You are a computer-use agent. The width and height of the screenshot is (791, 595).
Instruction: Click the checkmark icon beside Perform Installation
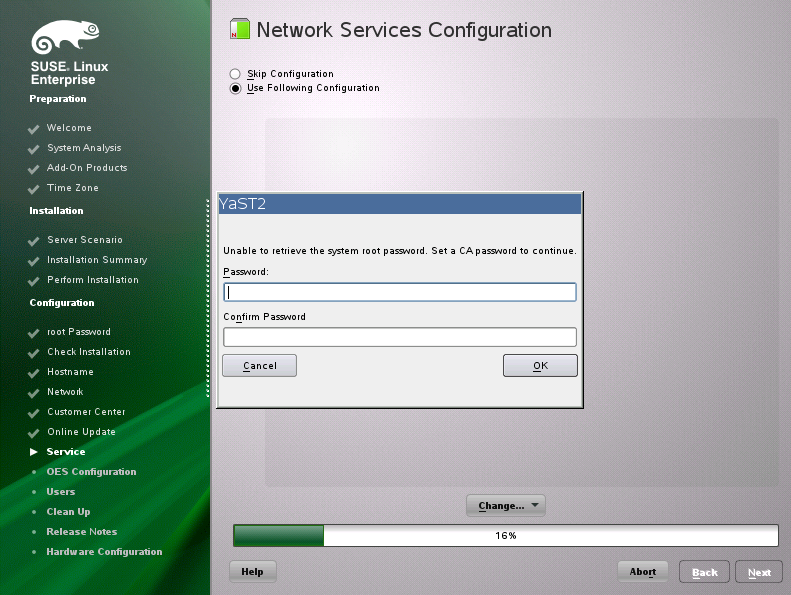point(33,281)
